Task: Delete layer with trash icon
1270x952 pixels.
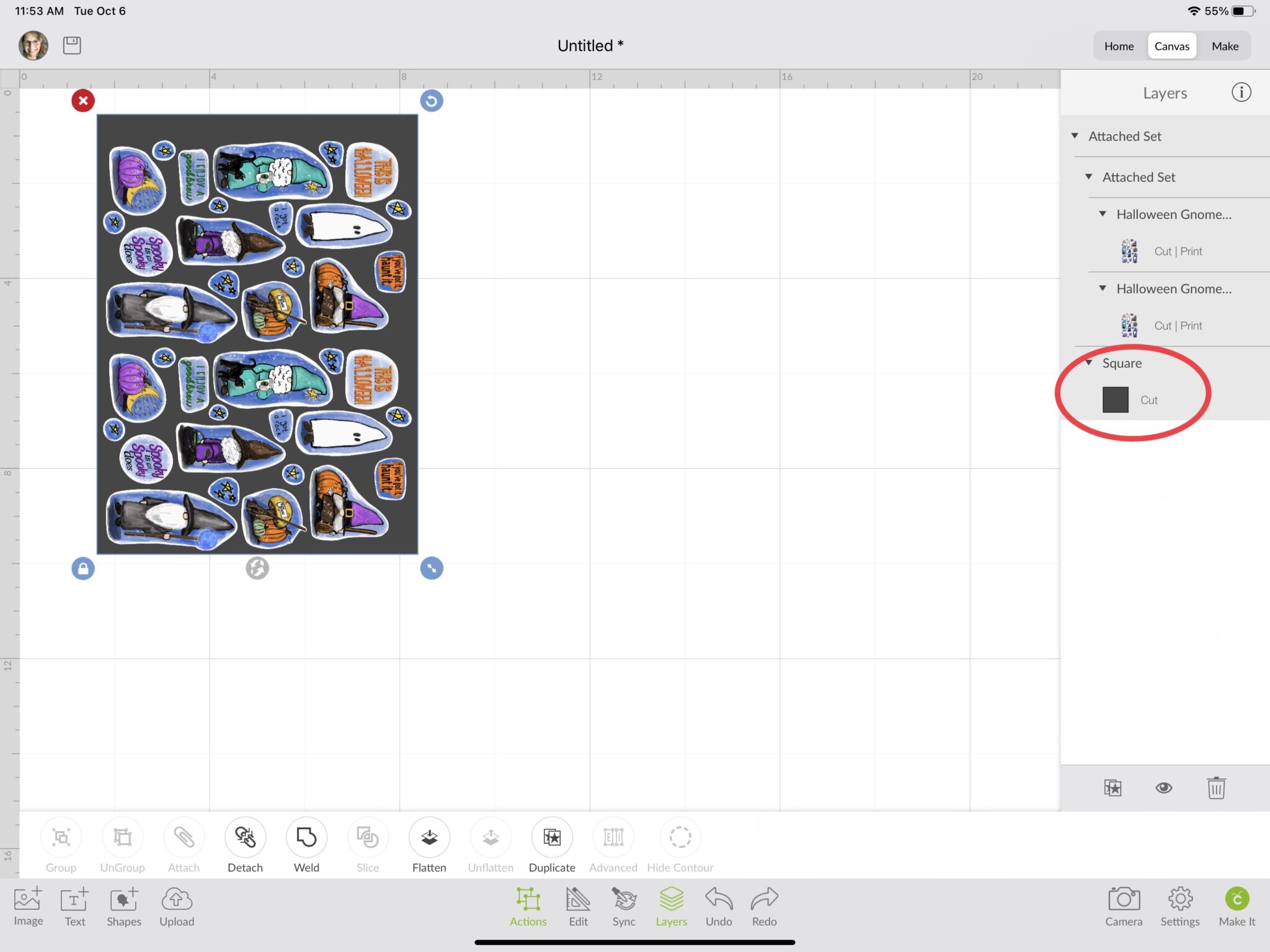Action: pos(1216,788)
